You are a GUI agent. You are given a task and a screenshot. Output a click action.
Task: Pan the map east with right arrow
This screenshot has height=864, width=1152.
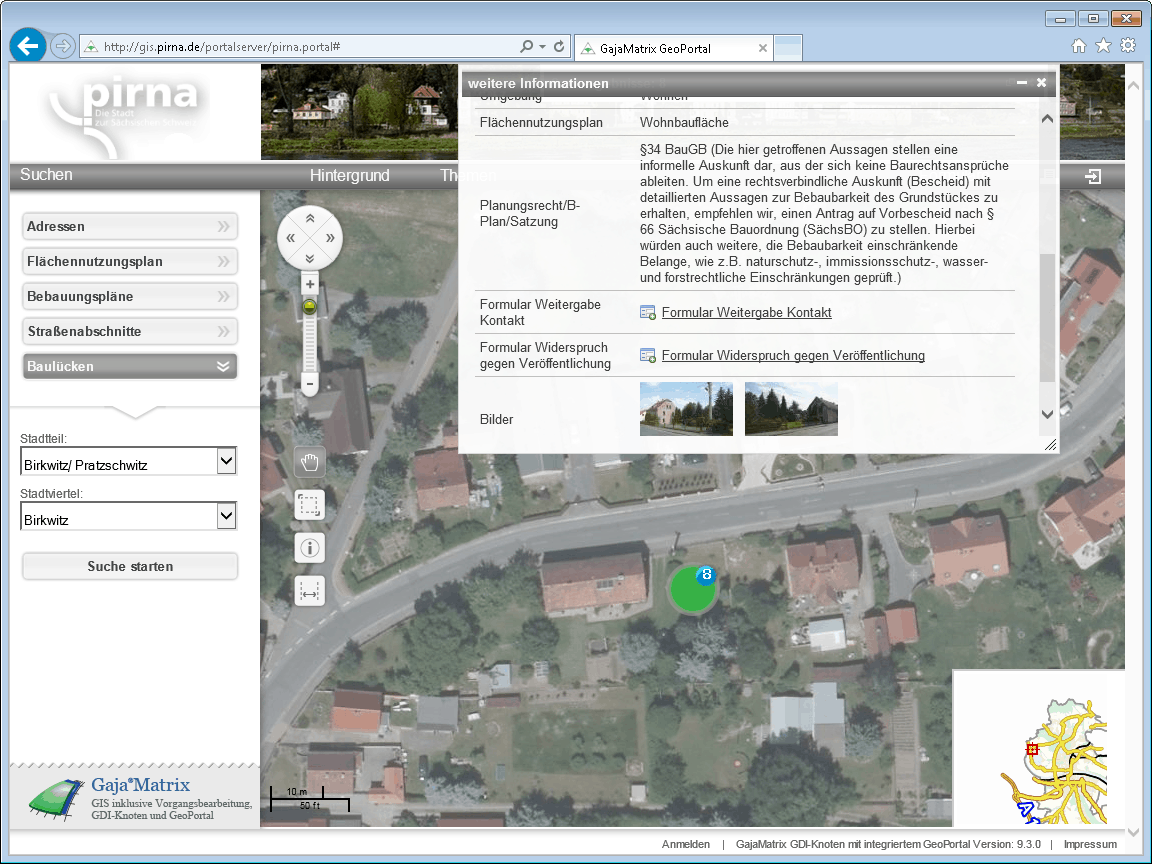pyautogui.click(x=330, y=238)
